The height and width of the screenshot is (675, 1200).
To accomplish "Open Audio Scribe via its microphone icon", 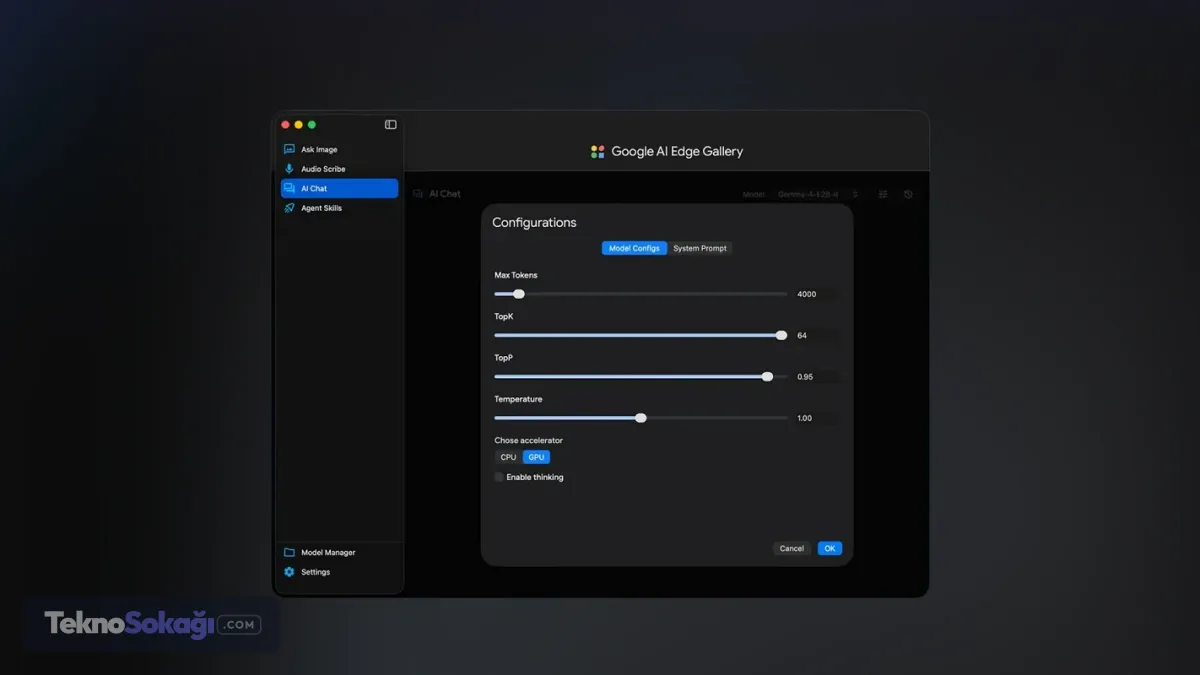I will click(289, 169).
